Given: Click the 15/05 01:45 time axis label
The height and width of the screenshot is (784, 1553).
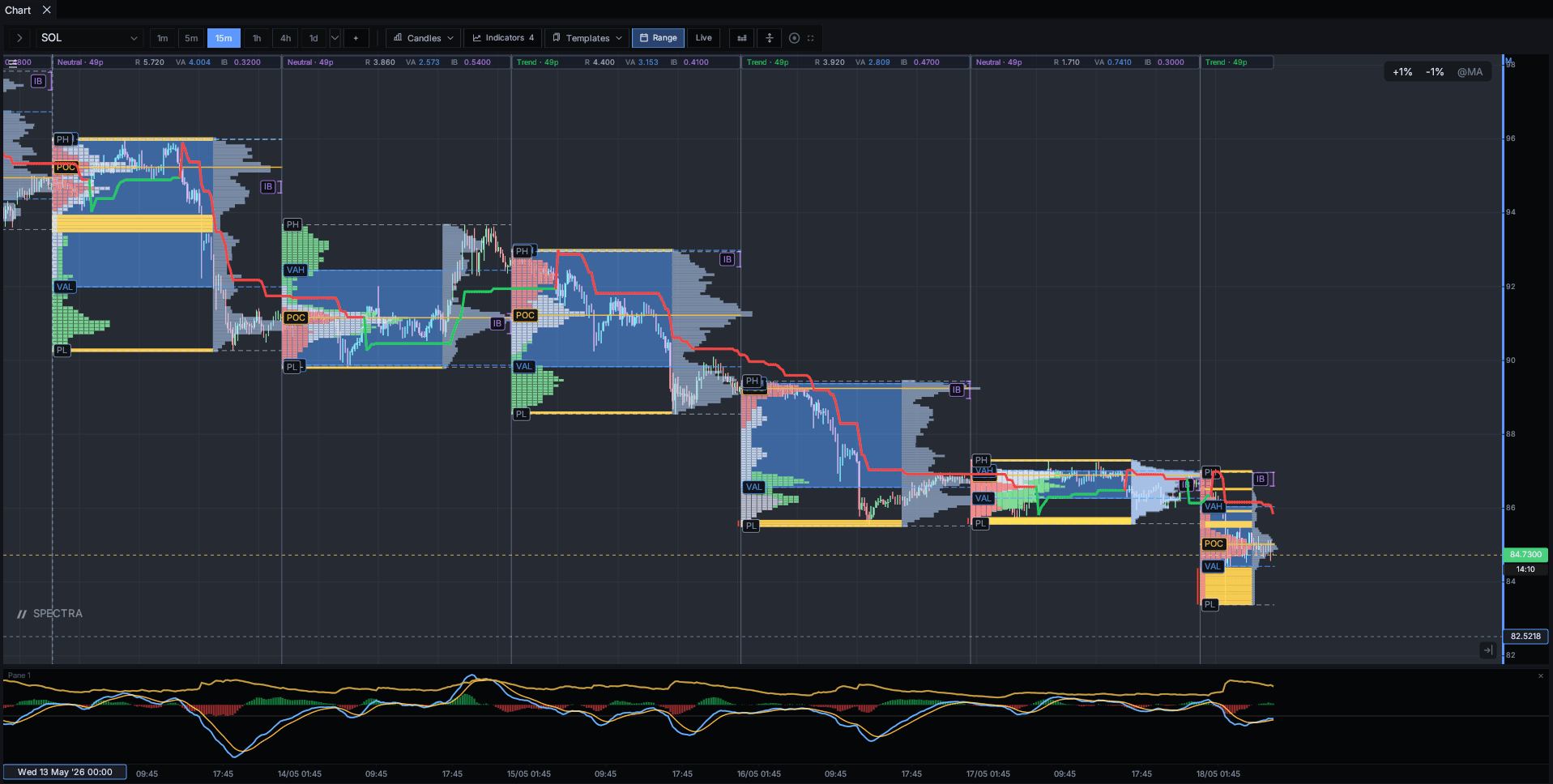Looking at the screenshot, I should [x=529, y=774].
